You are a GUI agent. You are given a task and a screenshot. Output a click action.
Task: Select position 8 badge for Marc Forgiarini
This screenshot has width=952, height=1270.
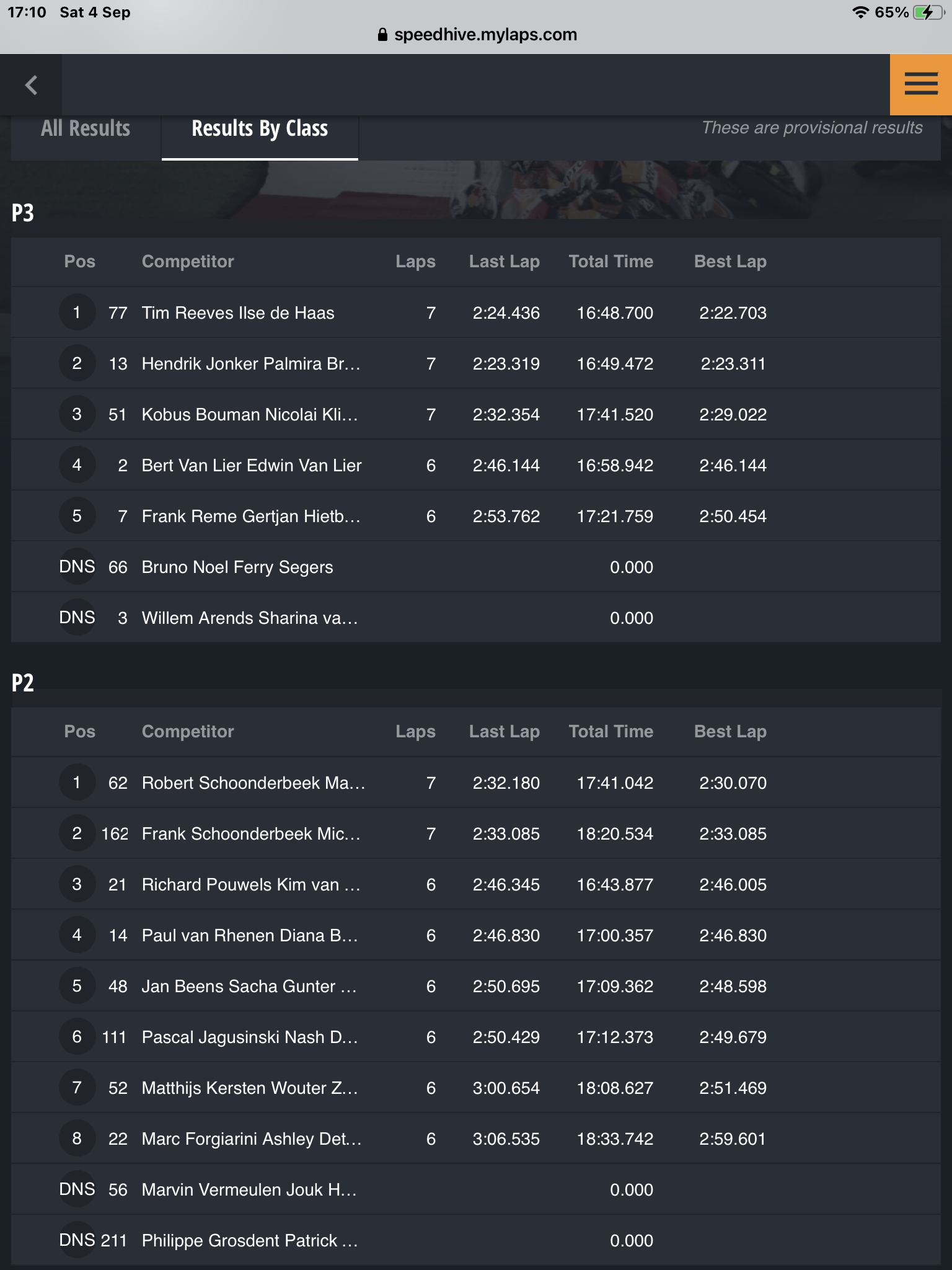[x=77, y=1138]
